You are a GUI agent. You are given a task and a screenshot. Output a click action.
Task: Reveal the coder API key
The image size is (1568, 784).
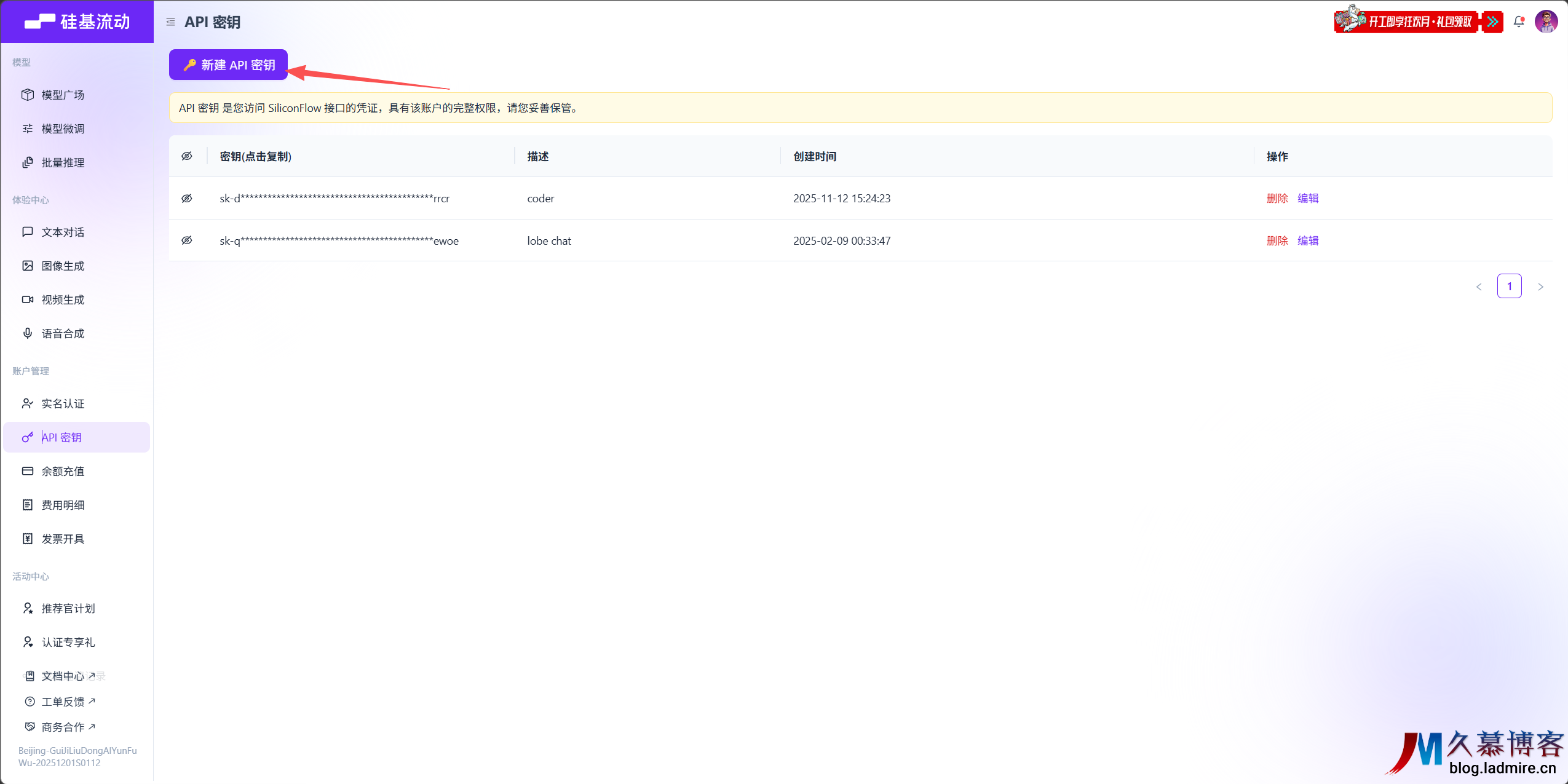point(187,198)
